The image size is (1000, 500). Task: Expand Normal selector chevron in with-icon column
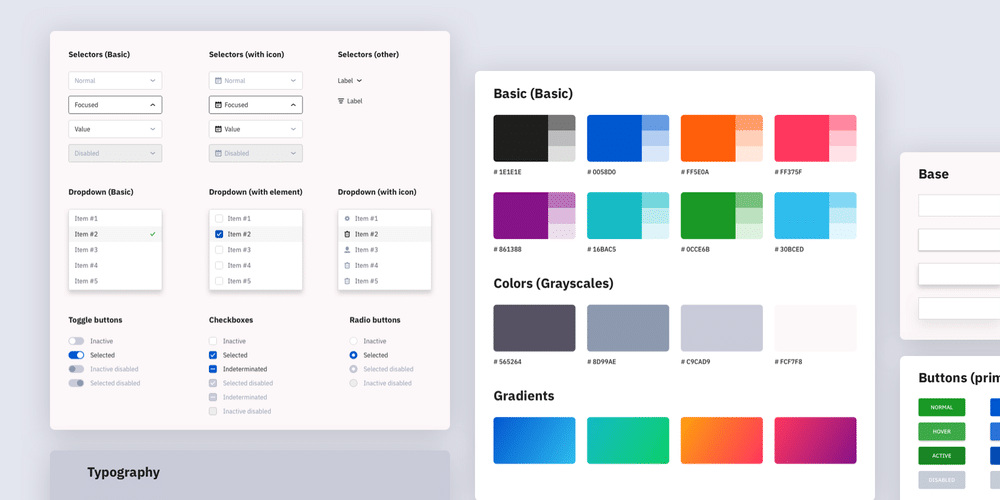(293, 81)
